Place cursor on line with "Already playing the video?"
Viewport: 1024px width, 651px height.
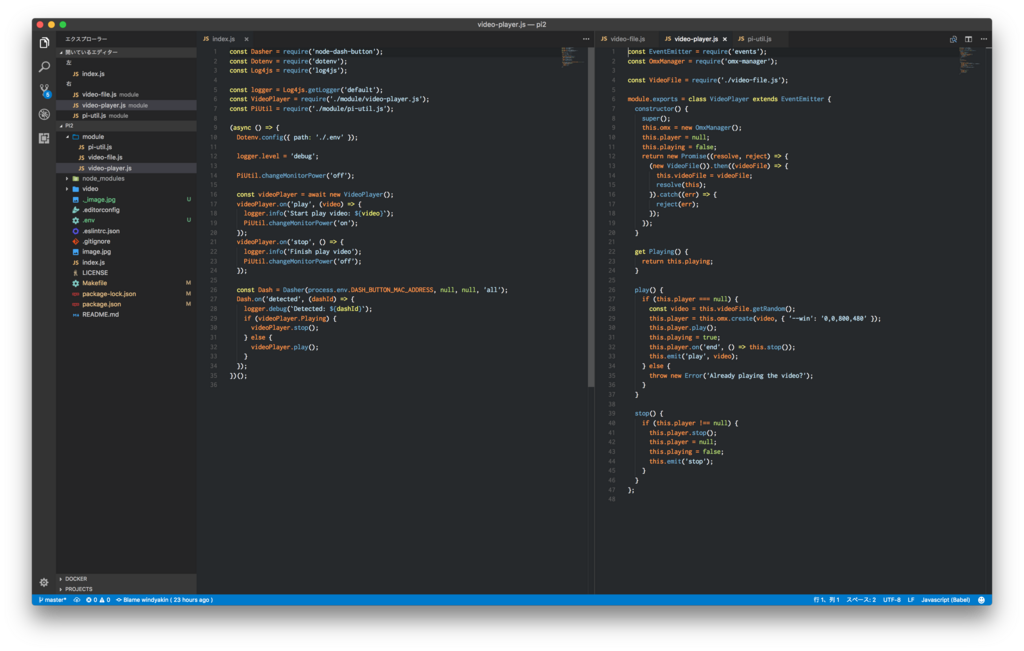tap(731, 376)
